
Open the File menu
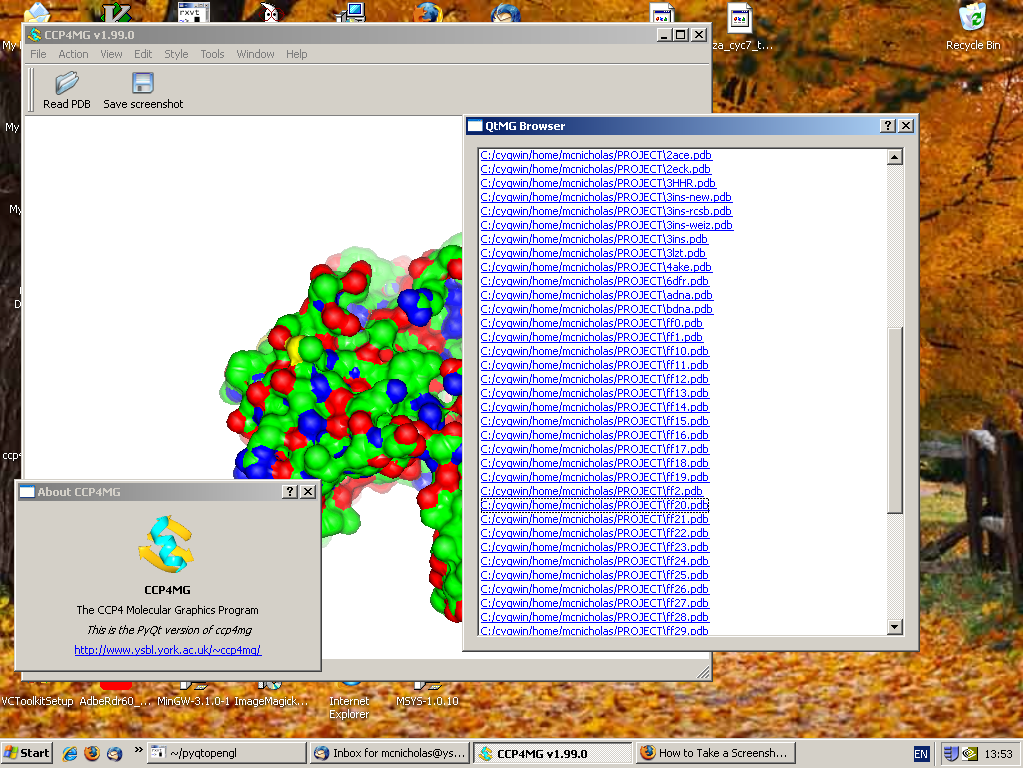[x=39, y=54]
